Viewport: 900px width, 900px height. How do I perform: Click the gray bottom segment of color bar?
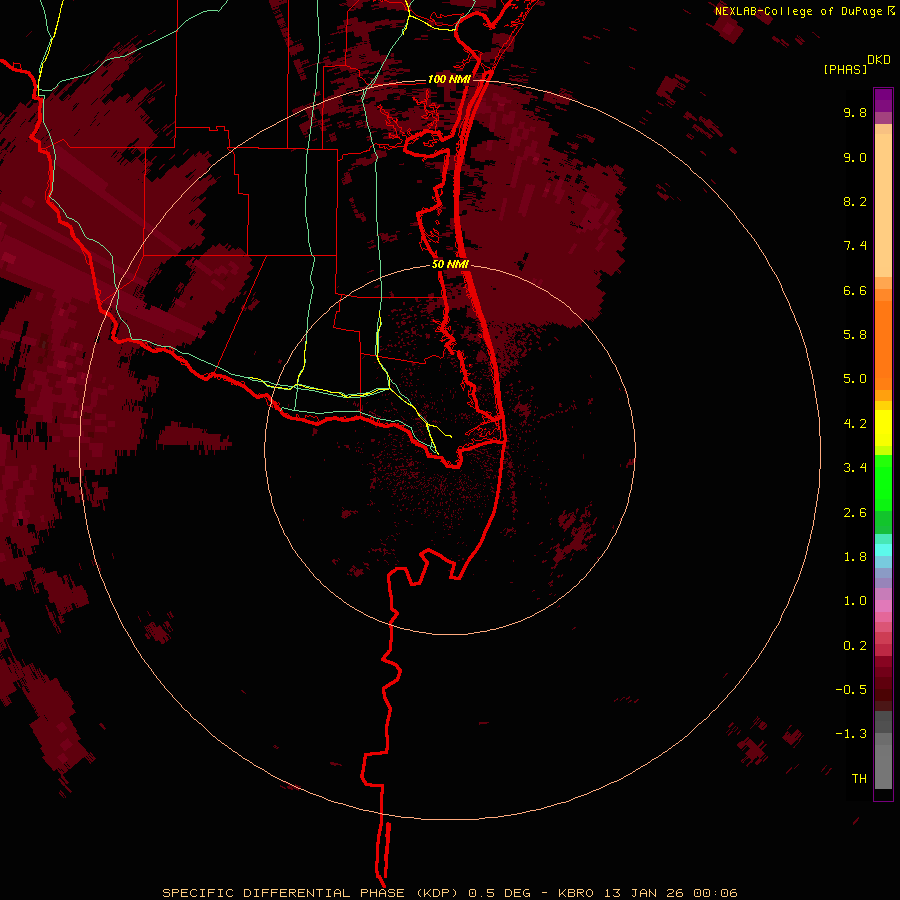(883, 767)
